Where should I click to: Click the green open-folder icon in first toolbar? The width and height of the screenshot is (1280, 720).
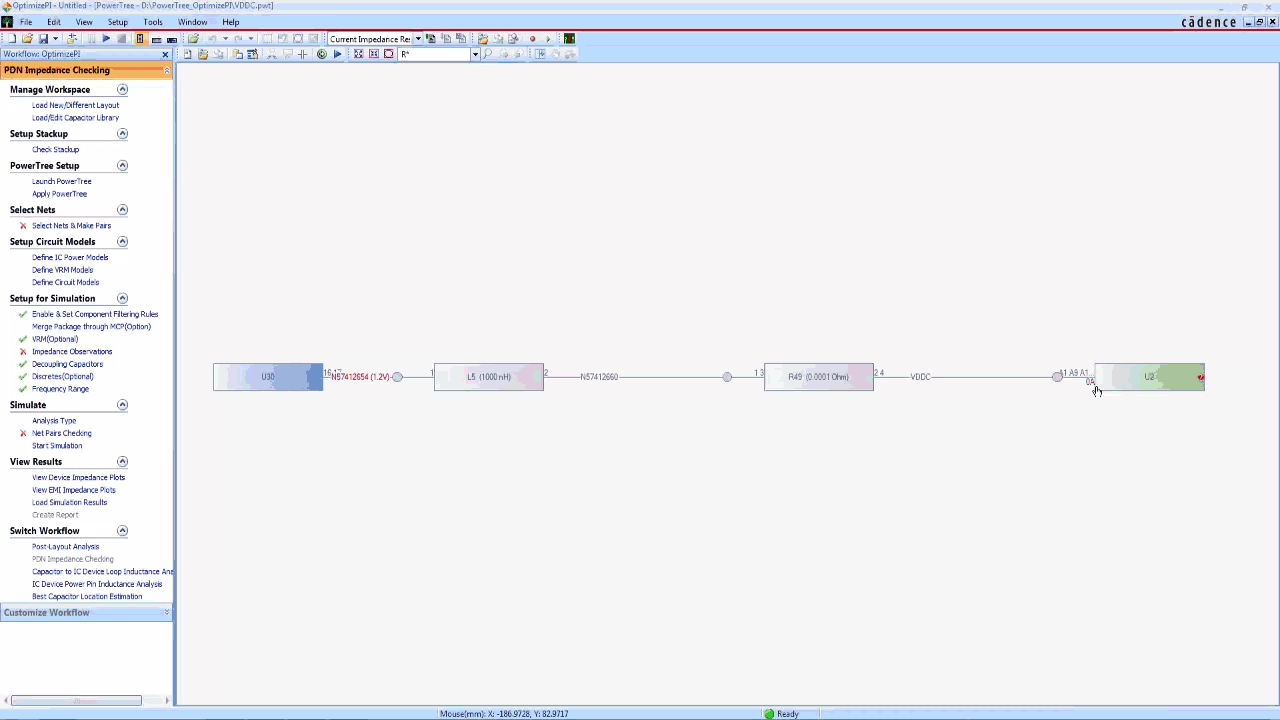point(193,39)
